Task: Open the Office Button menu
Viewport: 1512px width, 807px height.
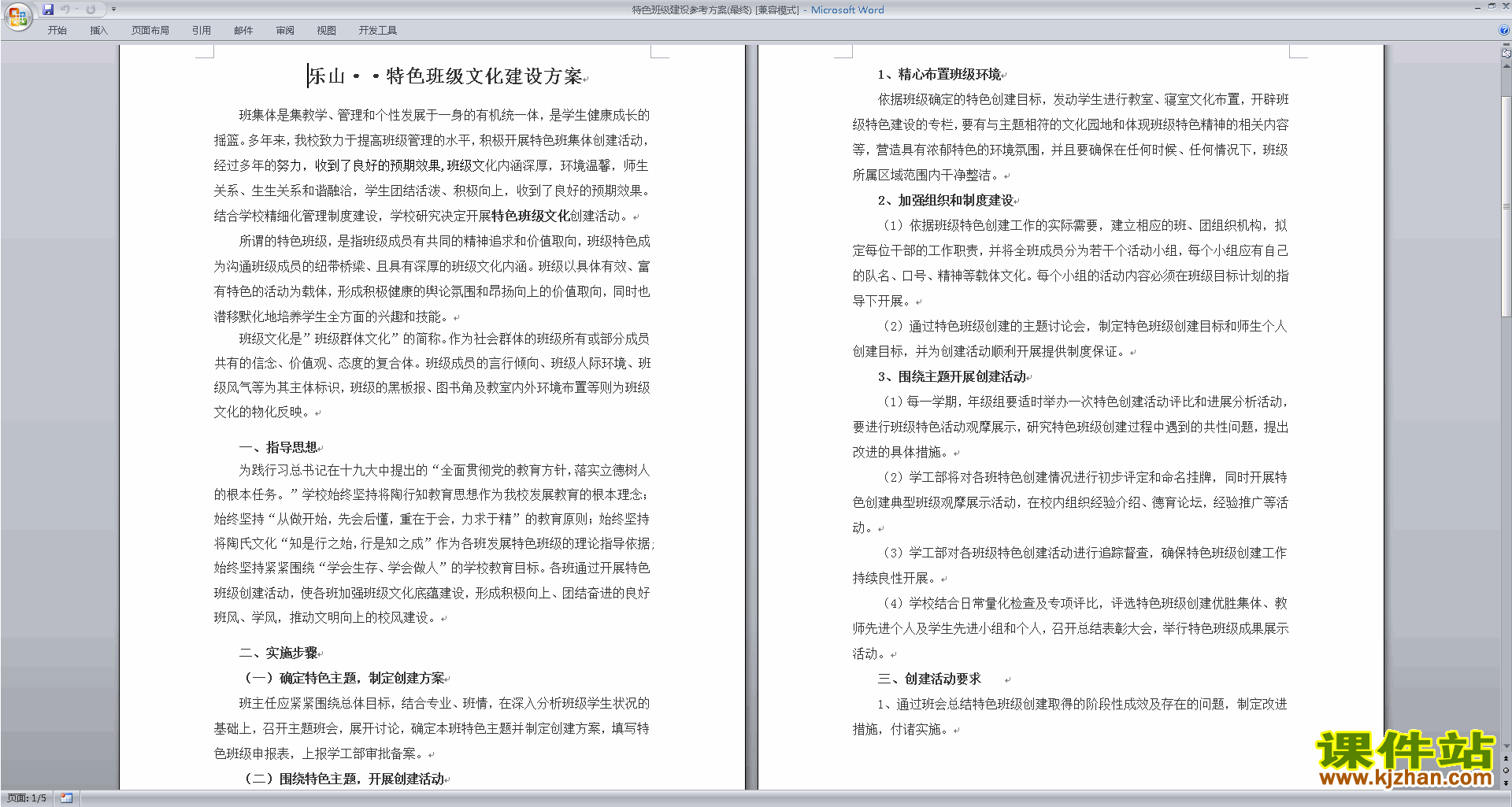Action: (17, 17)
